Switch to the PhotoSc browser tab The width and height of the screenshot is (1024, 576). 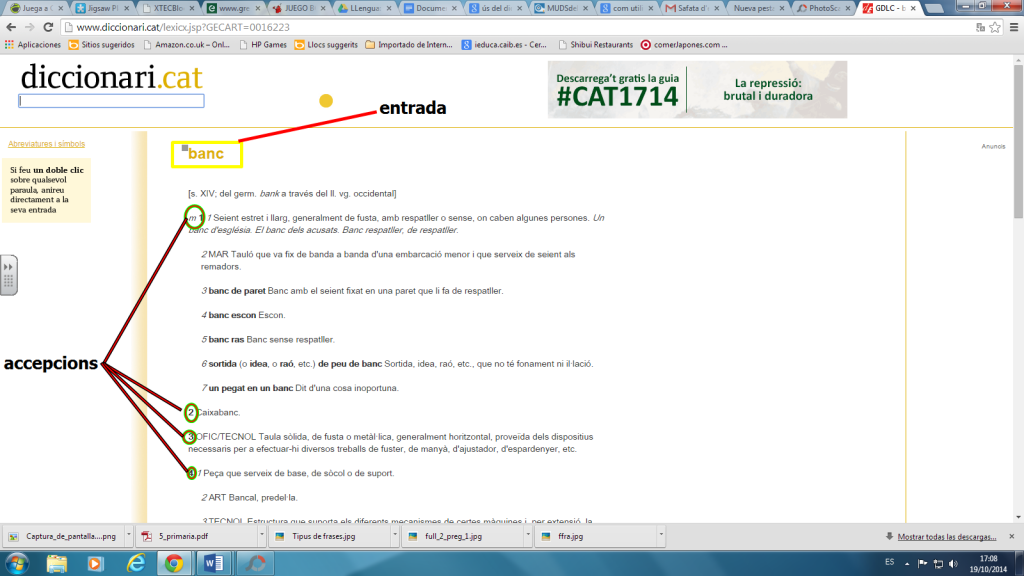[820, 8]
